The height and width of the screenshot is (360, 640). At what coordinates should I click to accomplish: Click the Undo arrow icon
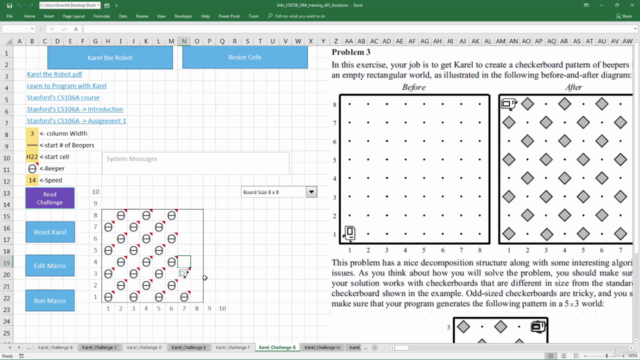pyautogui.click(x=19, y=5)
